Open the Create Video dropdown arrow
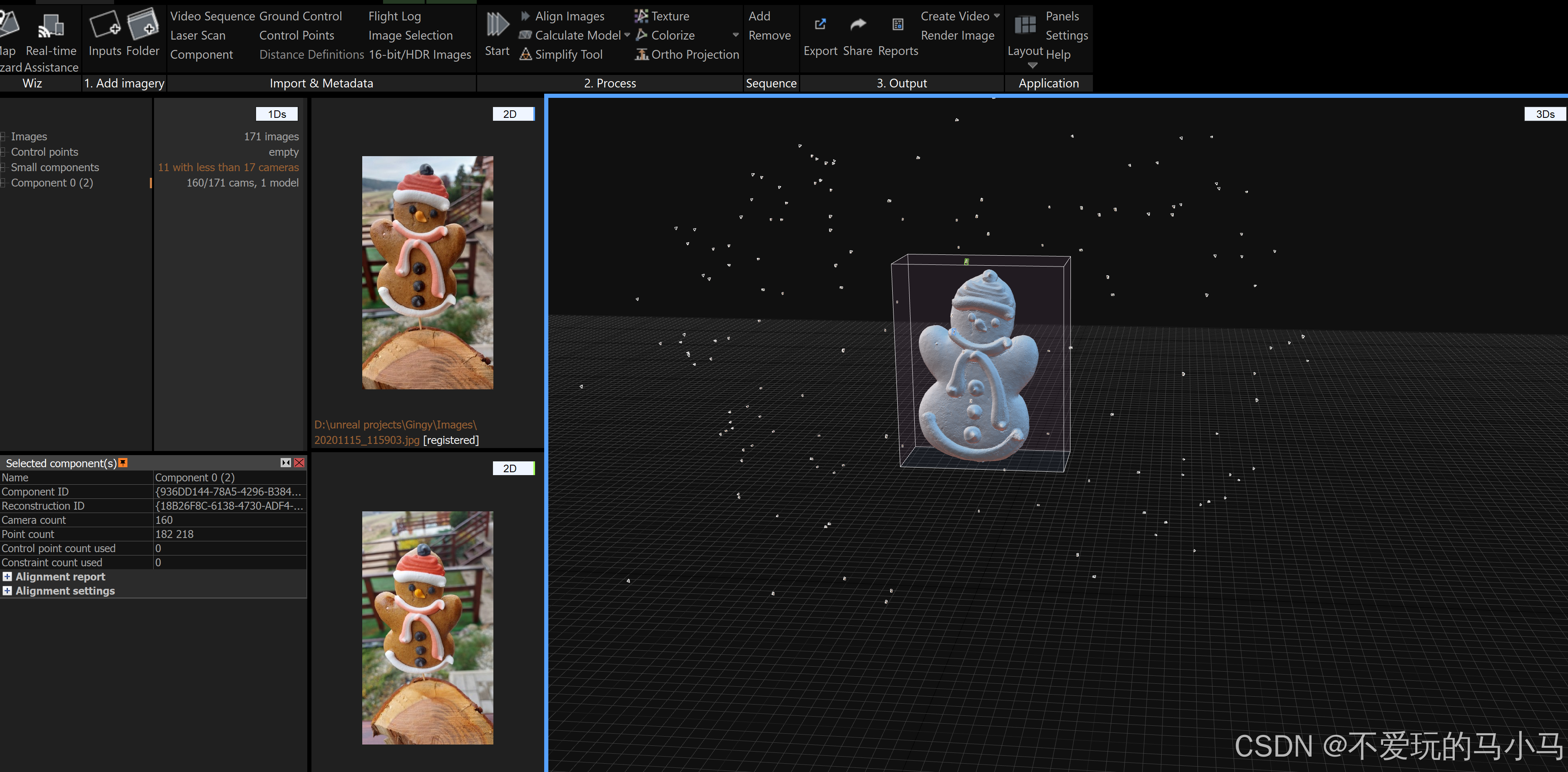Image resolution: width=1568 pixels, height=772 pixels. click(996, 16)
